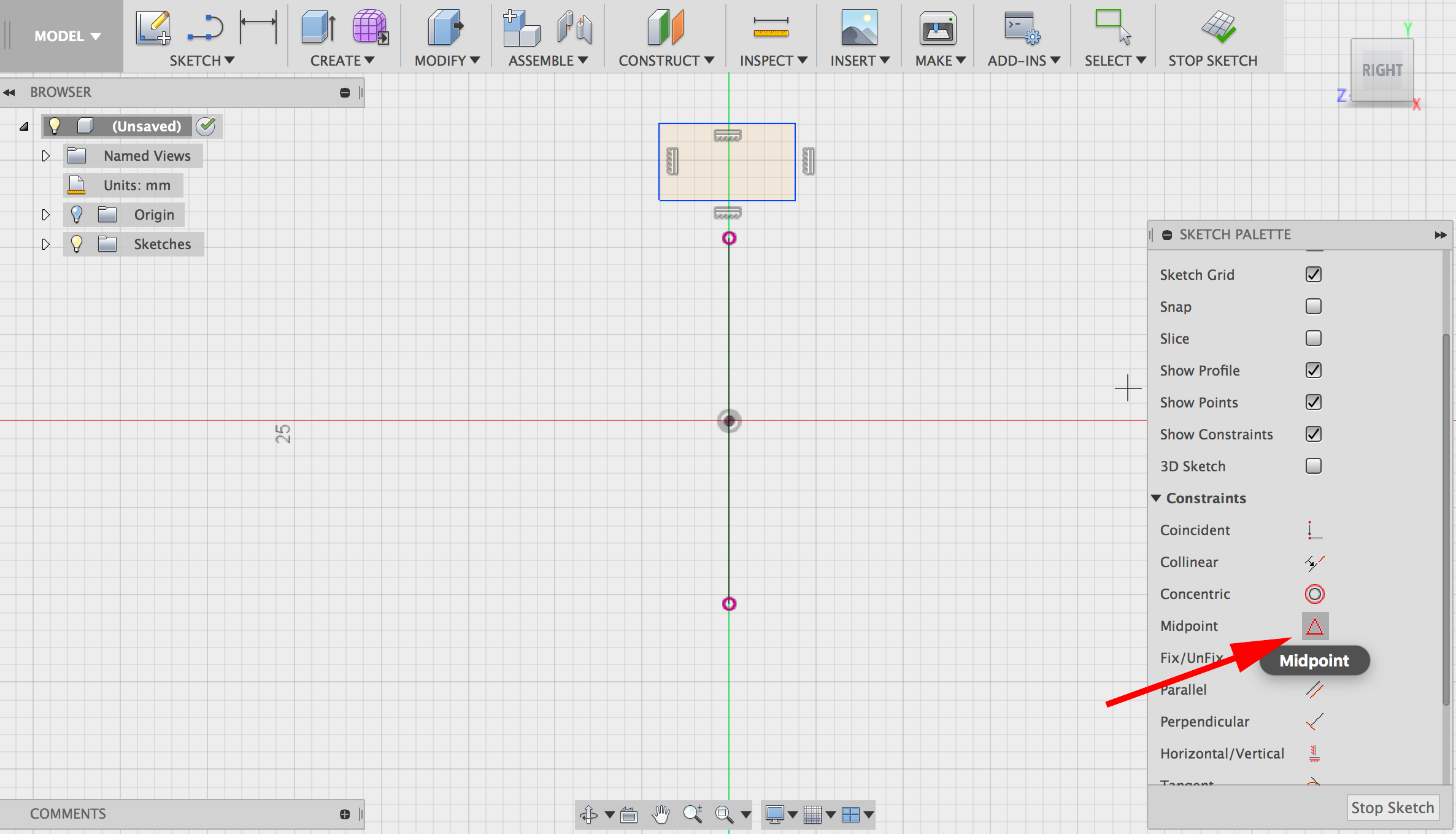The image size is (1456, 834).
Task: Expand the Named Views folder
Action: [x=45, y=156]
